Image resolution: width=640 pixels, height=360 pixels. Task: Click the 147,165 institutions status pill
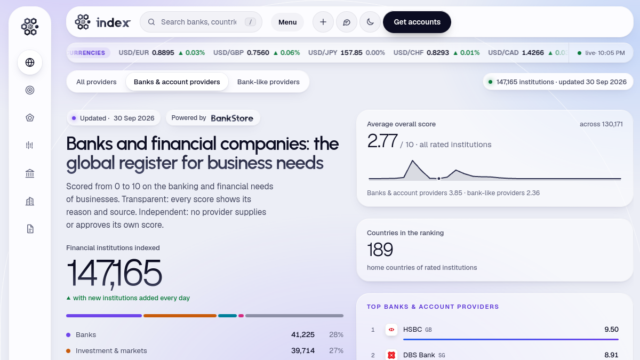(x=558, y=82)
